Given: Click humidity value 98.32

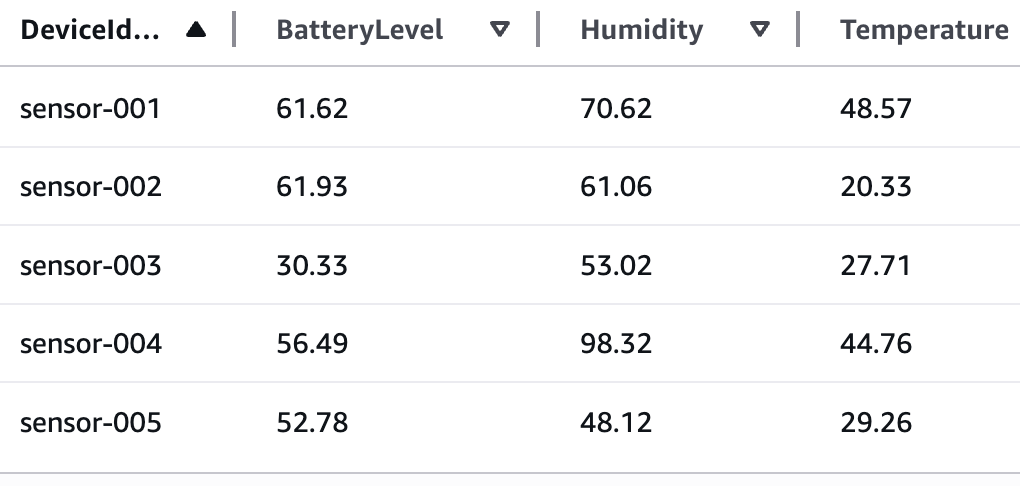Looking at the screenshot, I should 616,344.
